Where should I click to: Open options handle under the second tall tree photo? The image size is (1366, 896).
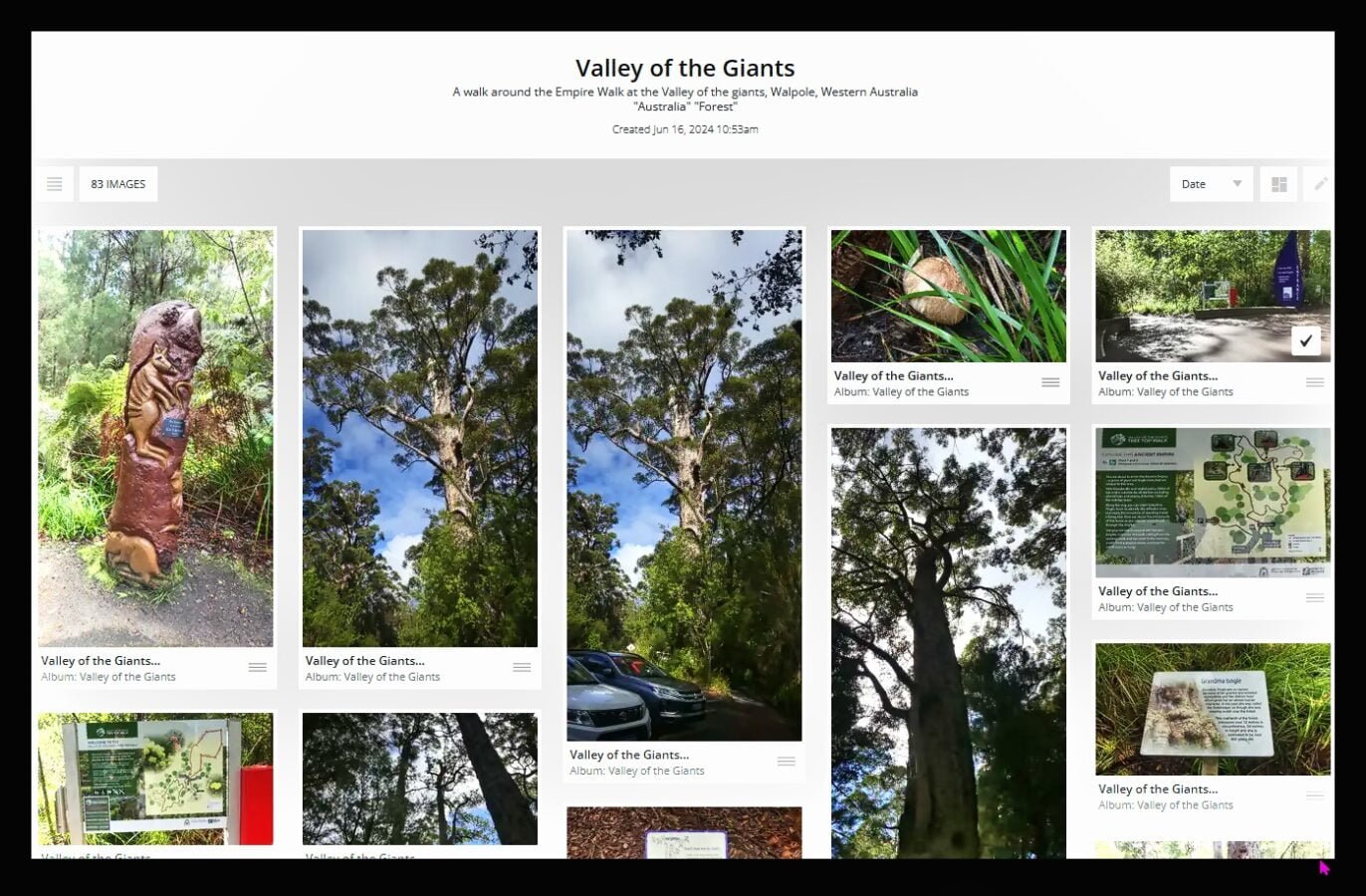[522, 668]
